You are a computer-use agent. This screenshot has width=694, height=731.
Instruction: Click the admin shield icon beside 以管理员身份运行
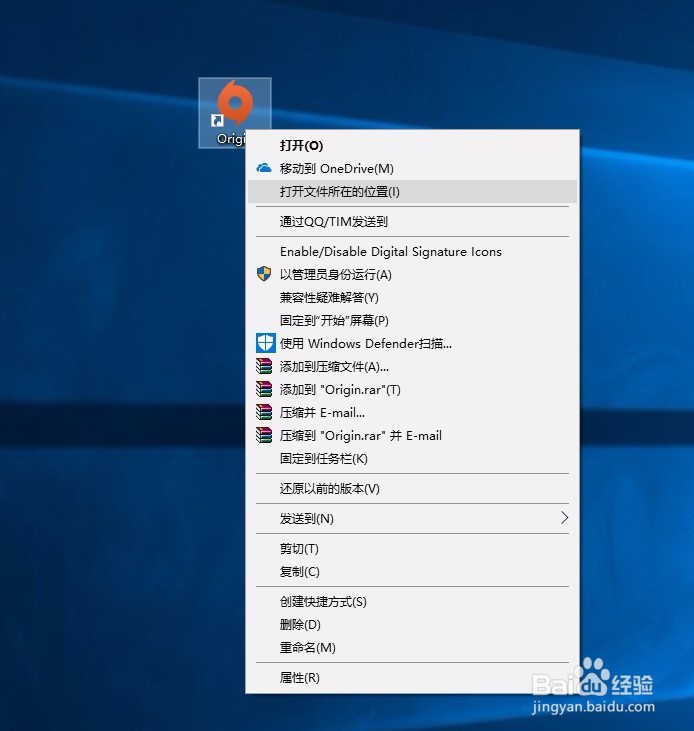pos(264,274)
